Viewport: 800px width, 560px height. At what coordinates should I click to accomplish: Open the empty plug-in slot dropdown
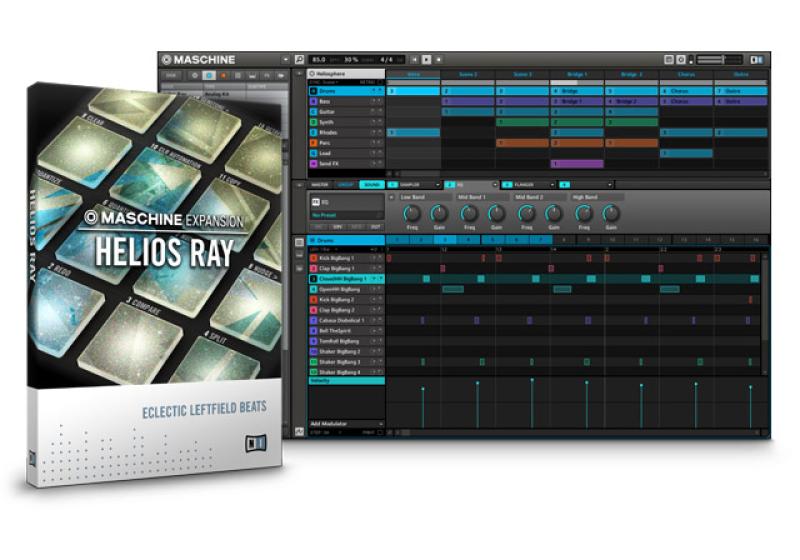pos(609,185)
